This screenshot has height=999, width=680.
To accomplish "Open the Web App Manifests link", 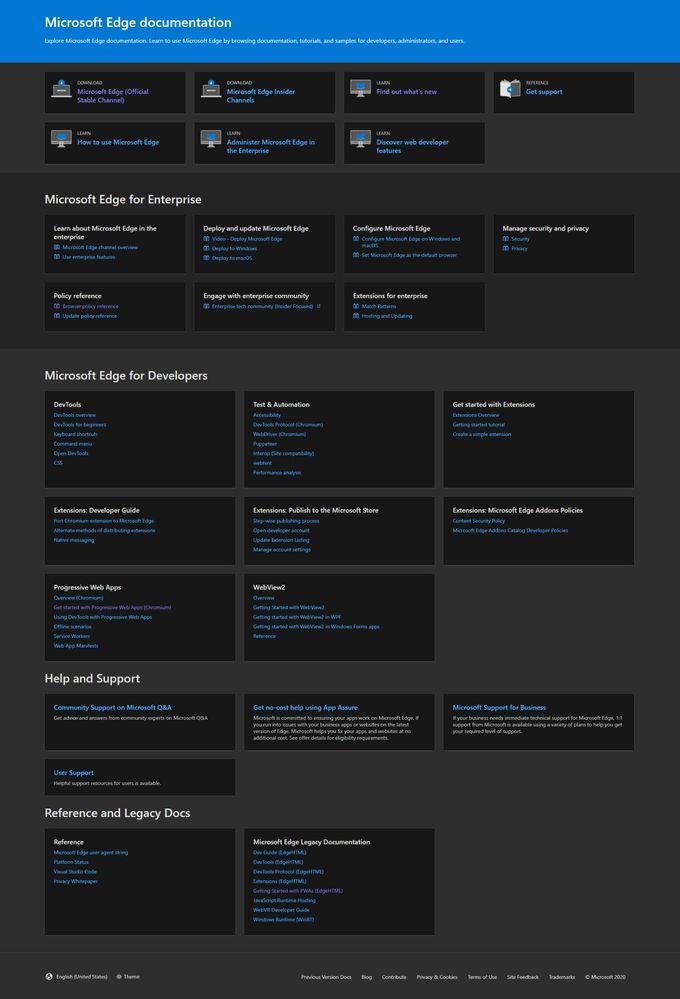I will (x=76, y=646).
